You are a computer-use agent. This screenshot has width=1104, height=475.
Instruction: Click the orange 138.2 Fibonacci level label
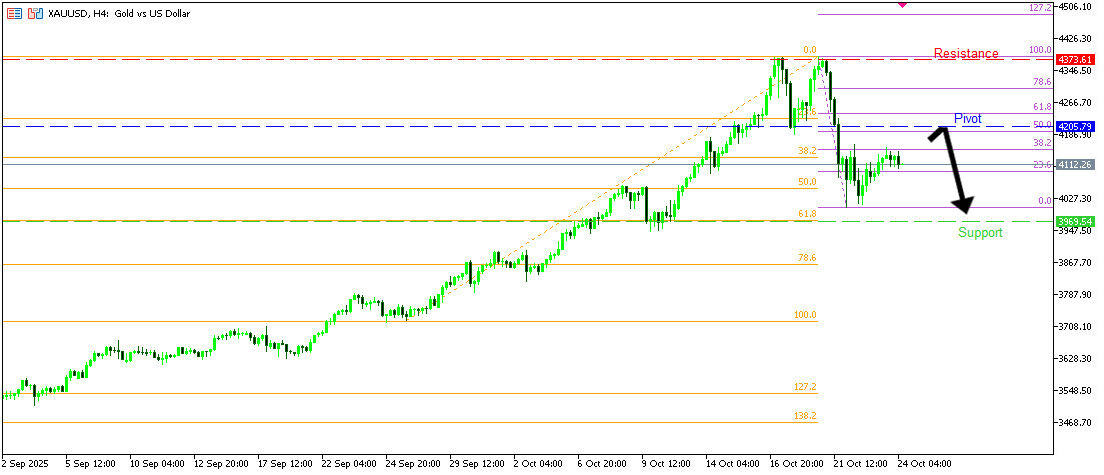click(806, 415)
